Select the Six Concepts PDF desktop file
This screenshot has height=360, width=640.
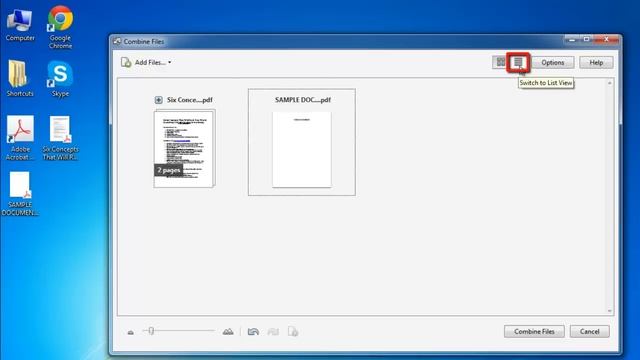(60, 138)
